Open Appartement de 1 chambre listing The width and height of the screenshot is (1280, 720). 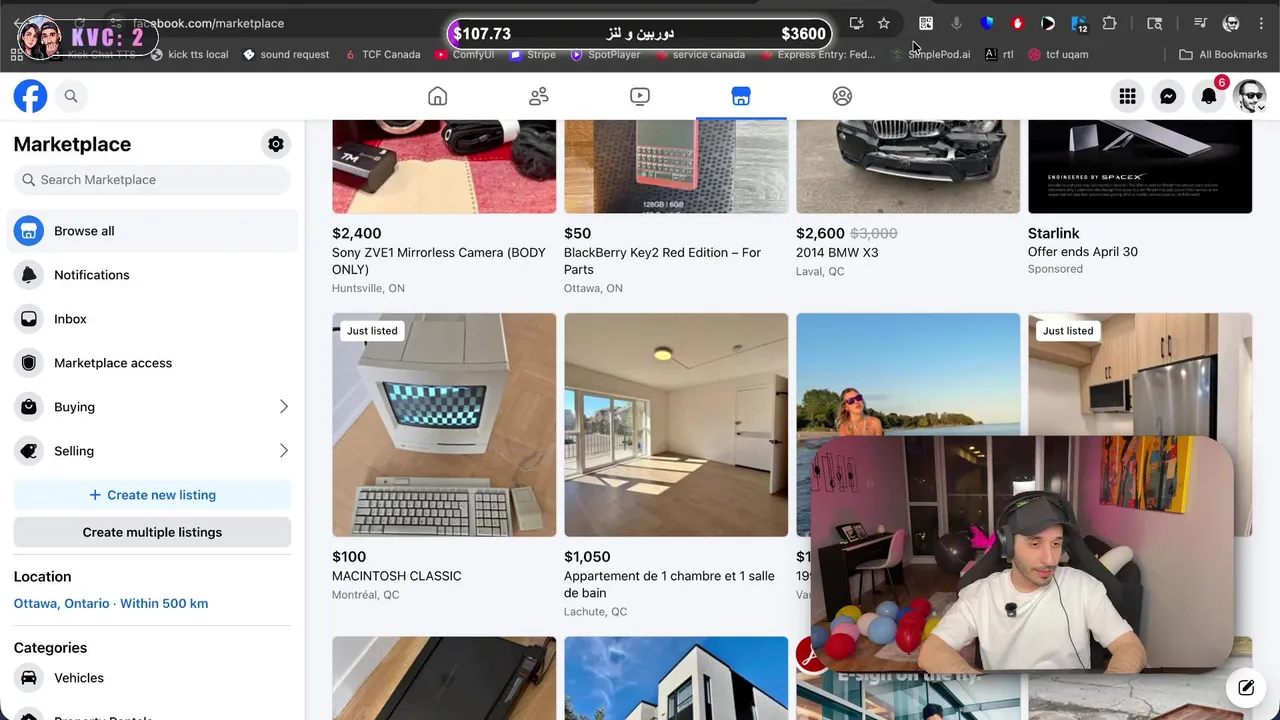[x=669, y=584]
